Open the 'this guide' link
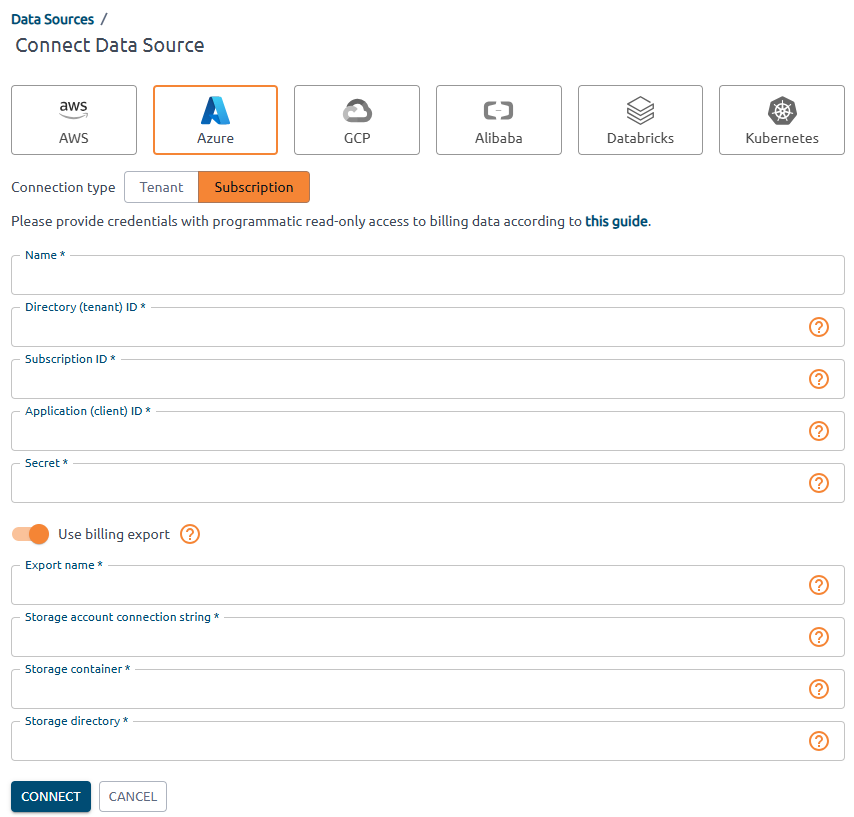 616,221
